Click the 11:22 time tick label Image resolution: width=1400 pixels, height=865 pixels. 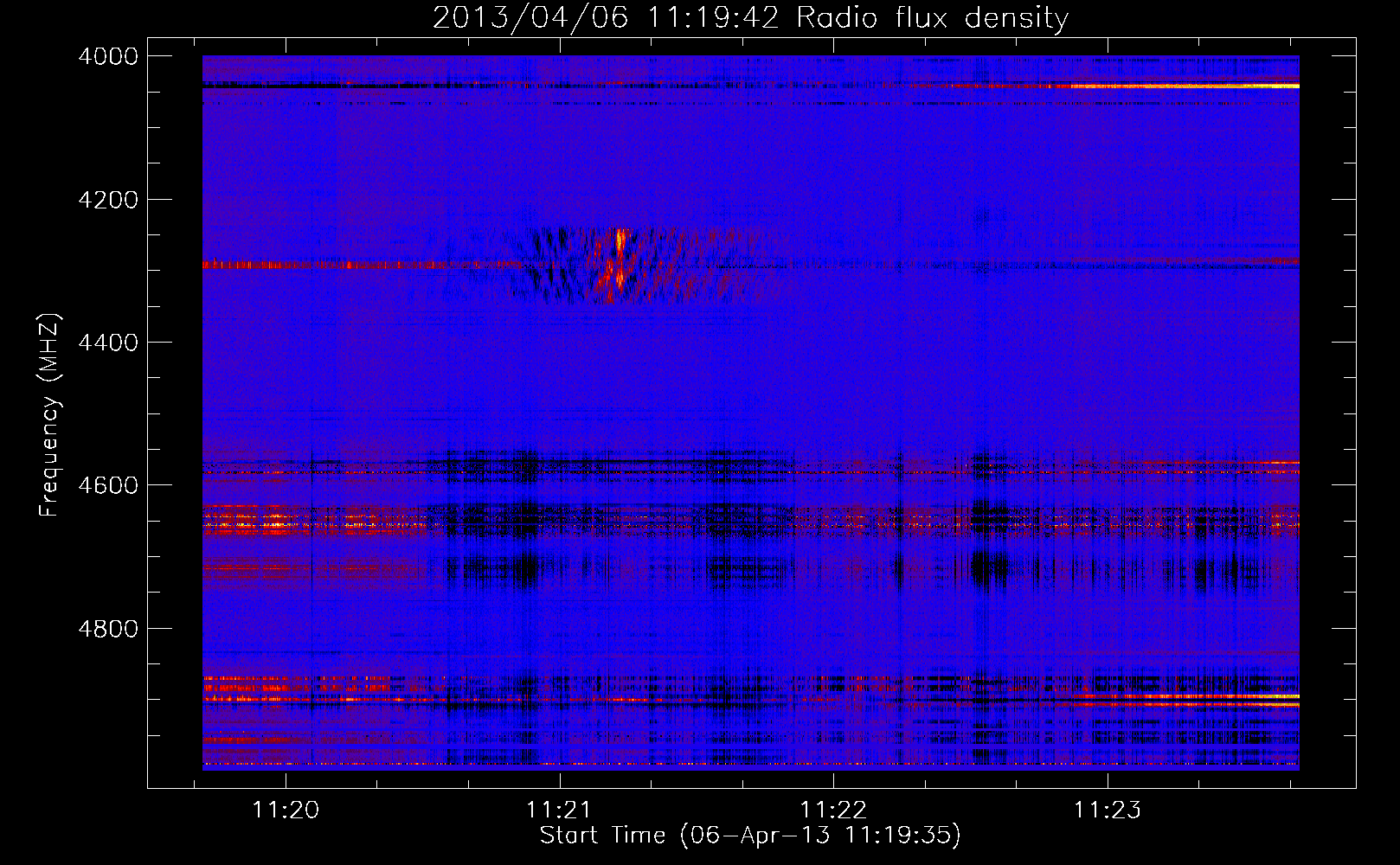pos(833,810)
